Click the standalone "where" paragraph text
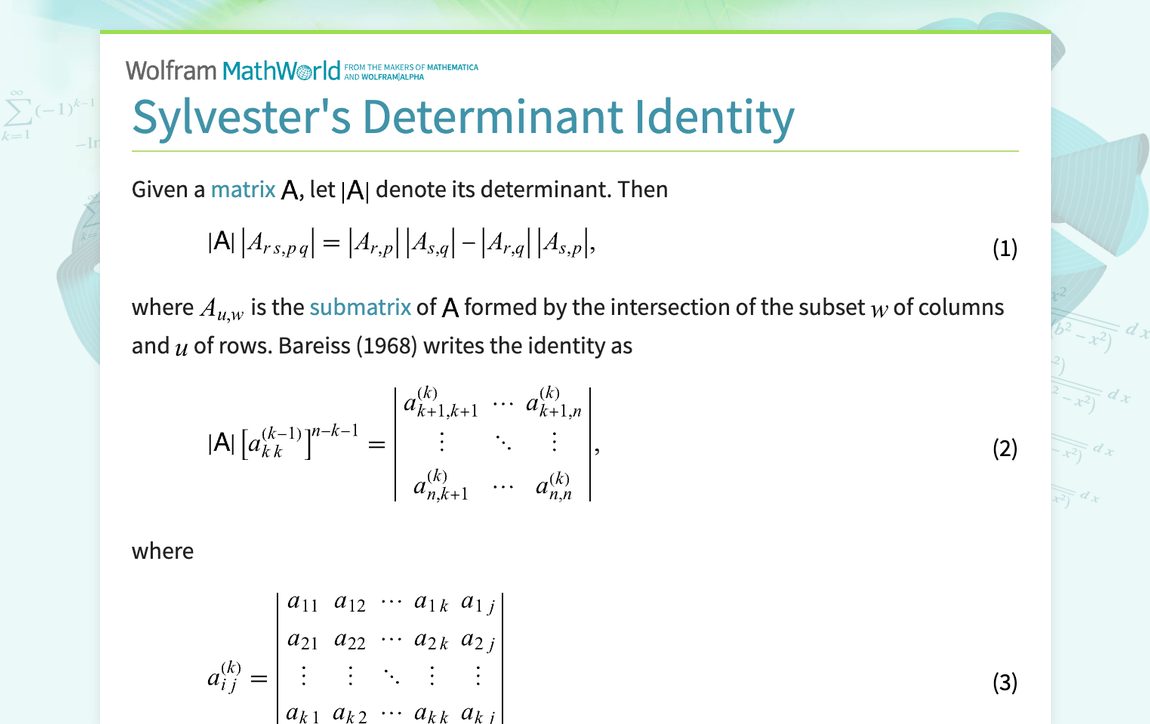 click(x=162, y=551)
